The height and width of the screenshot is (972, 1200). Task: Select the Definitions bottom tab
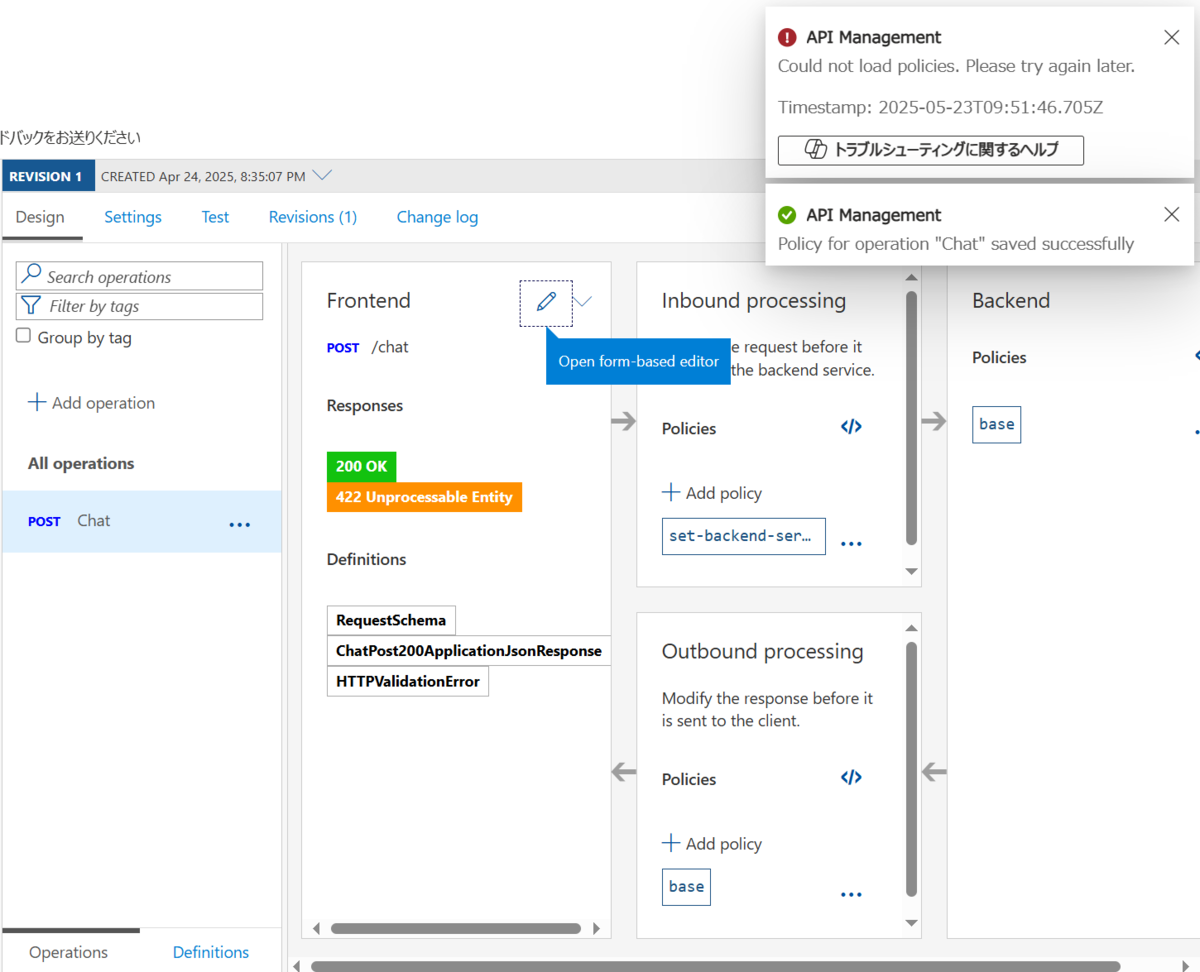211,952
